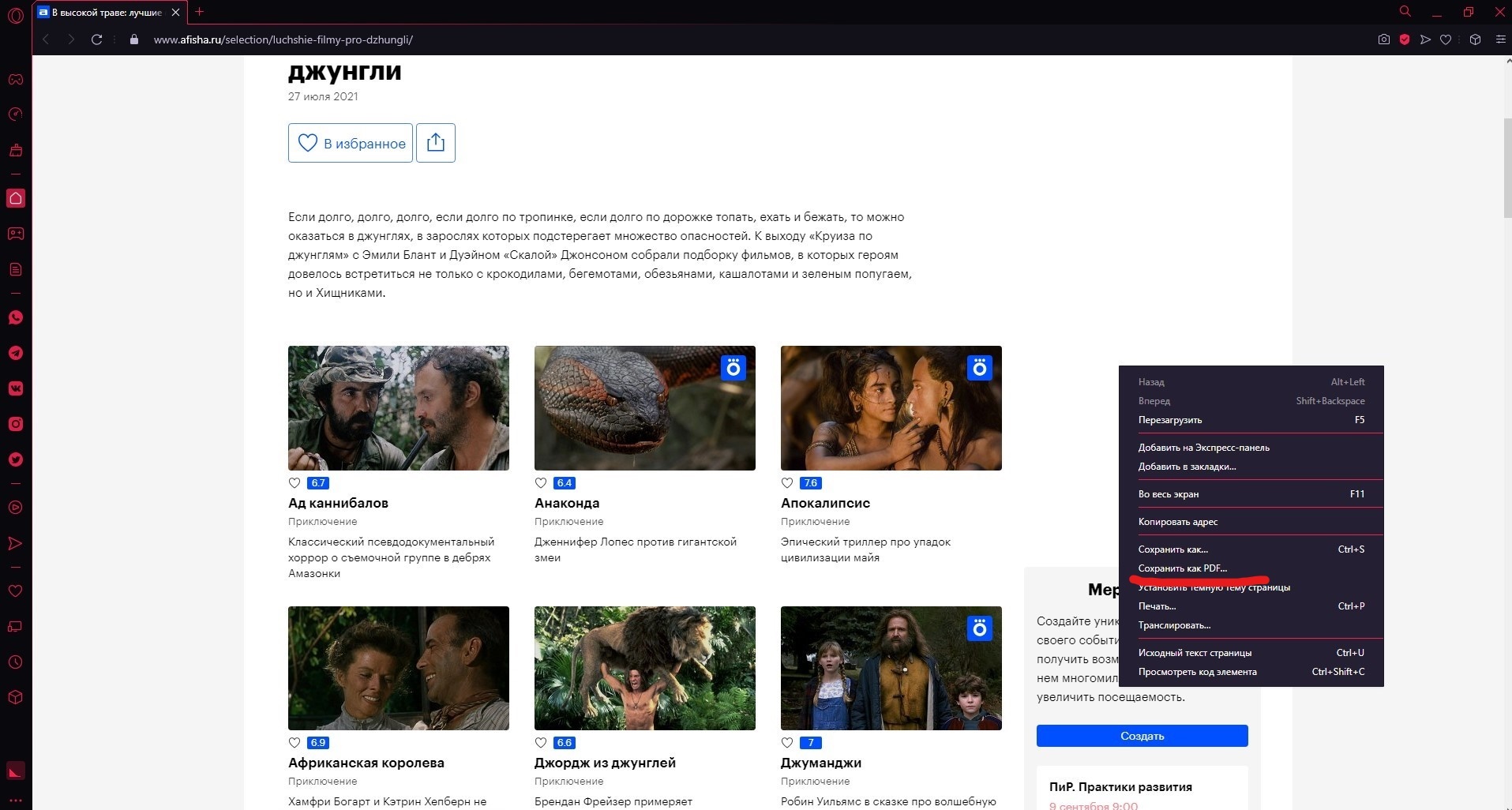Click the snapshot camera icon in toolbar
Viewport: 1512px width, 810px height.
click(x=1384, y=39)
